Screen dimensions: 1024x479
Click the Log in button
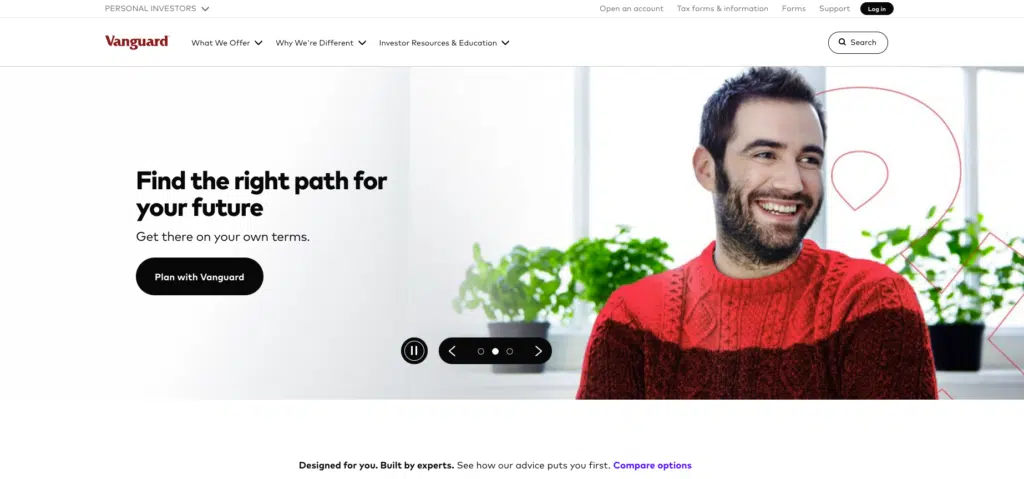coord(876,8)
